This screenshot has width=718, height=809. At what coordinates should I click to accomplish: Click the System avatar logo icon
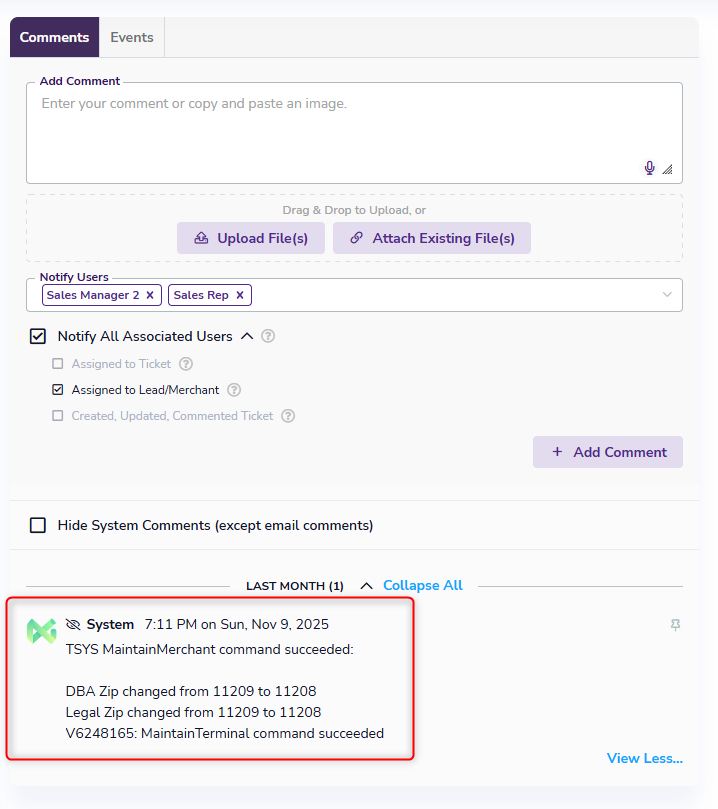(42, 631)
